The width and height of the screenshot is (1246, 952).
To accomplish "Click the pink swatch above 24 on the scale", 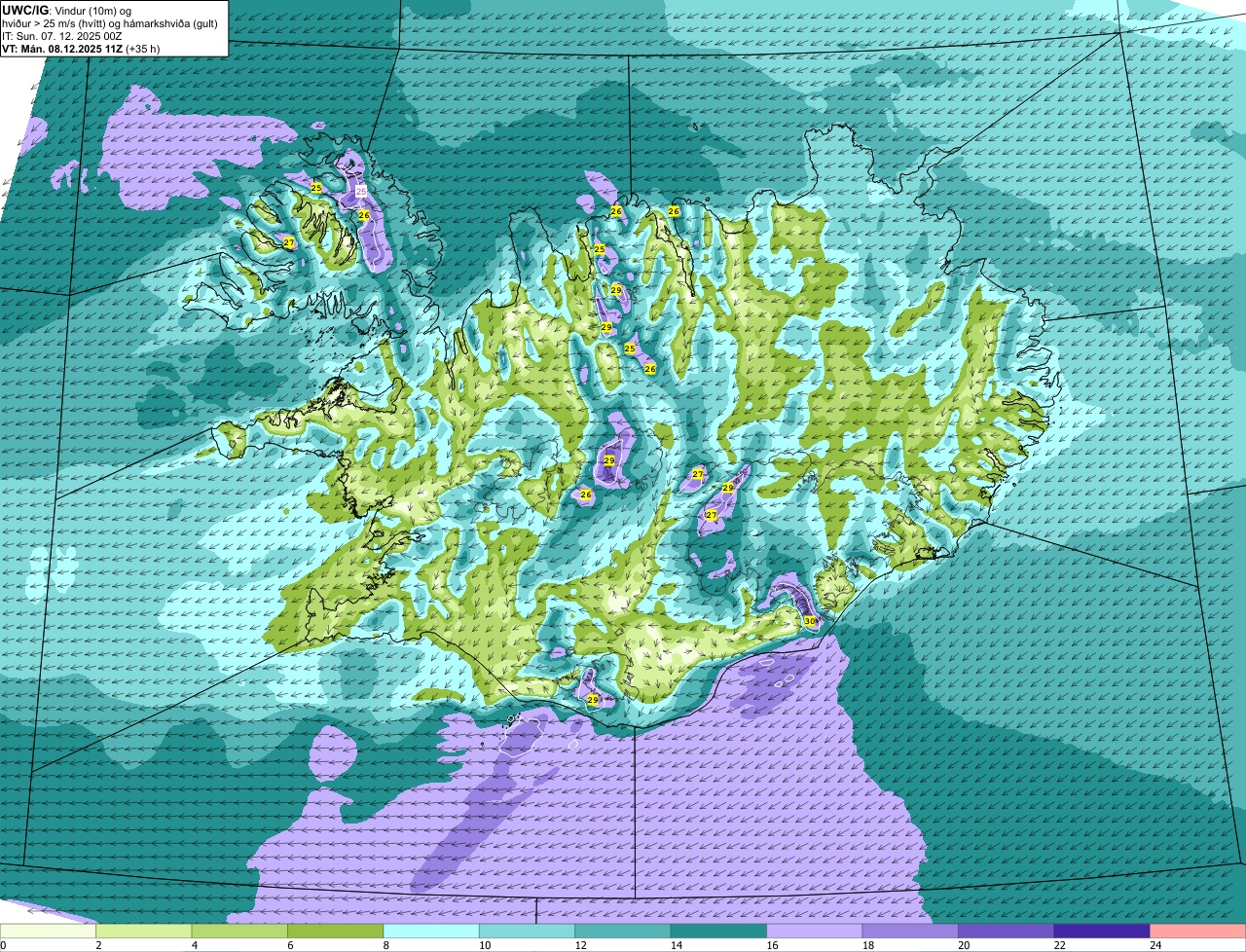I will click(x=1197, y=932).
